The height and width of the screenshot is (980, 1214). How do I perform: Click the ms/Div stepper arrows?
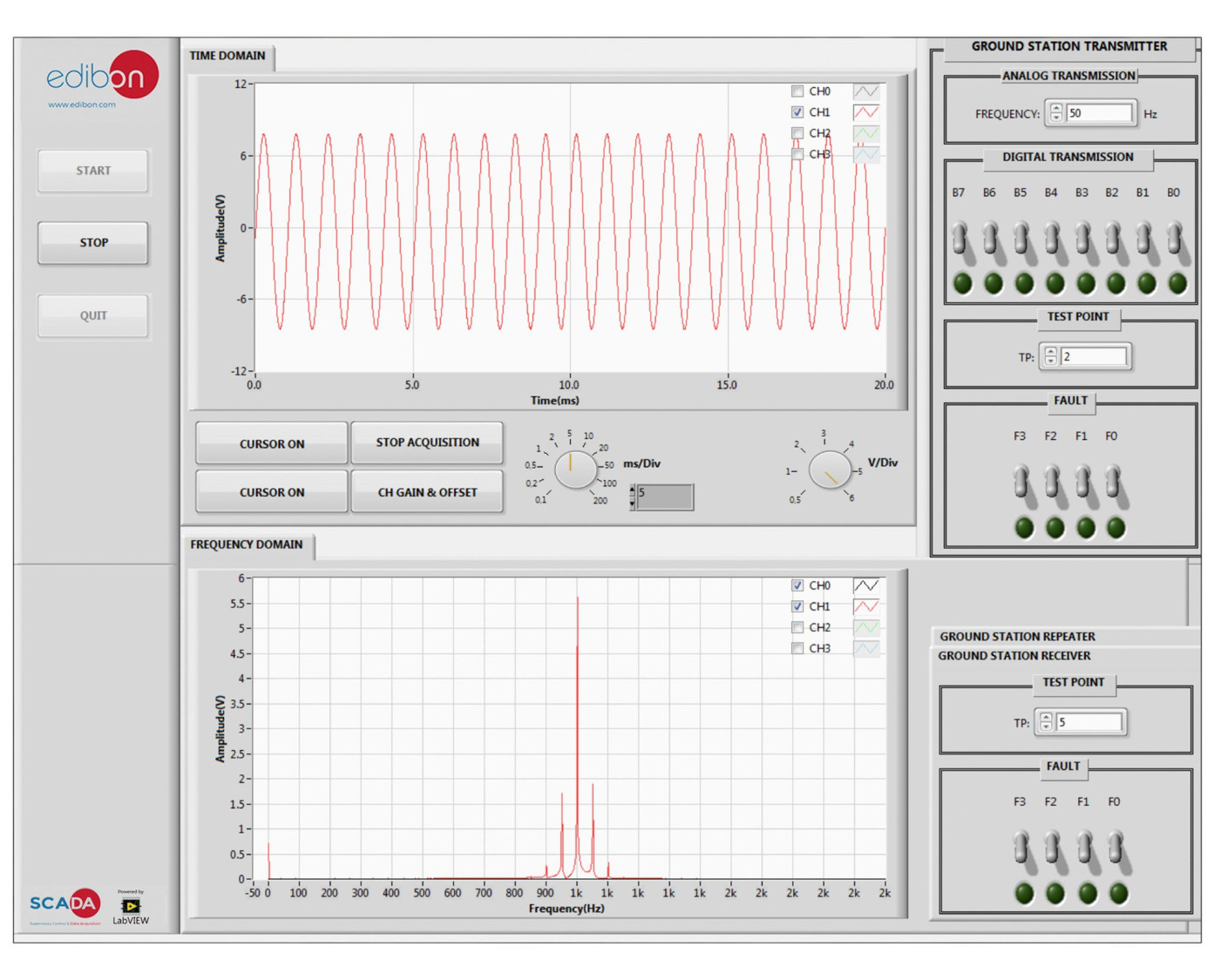tap(632, 497)
